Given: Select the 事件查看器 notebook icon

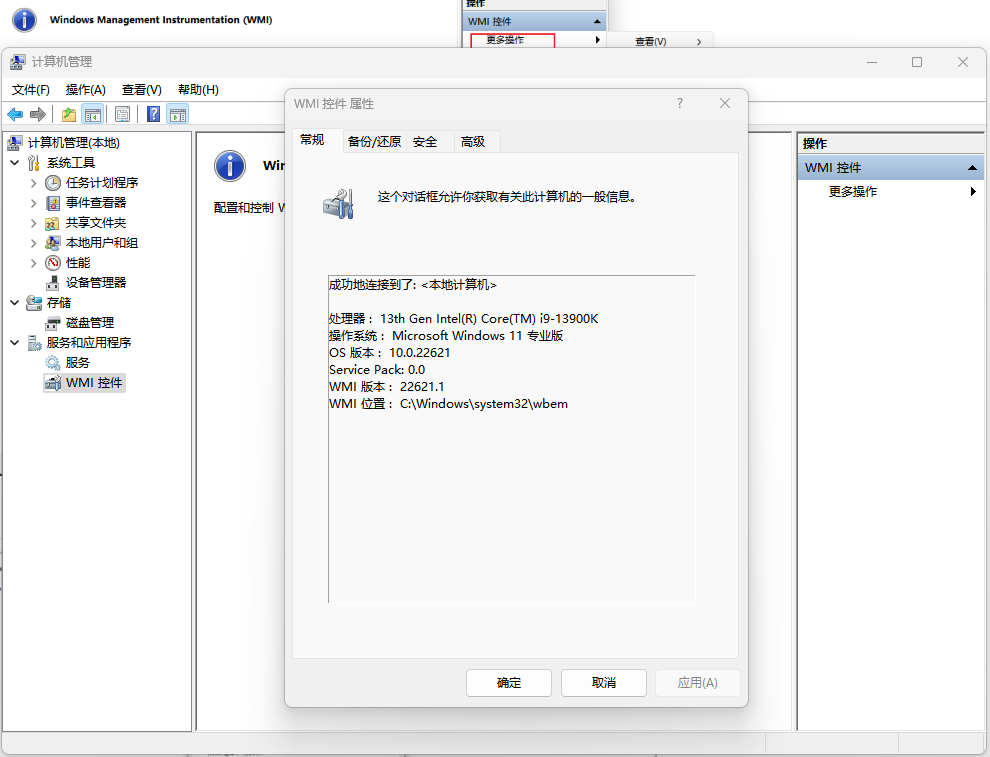Looking at the screenshot, I should 53,203.
